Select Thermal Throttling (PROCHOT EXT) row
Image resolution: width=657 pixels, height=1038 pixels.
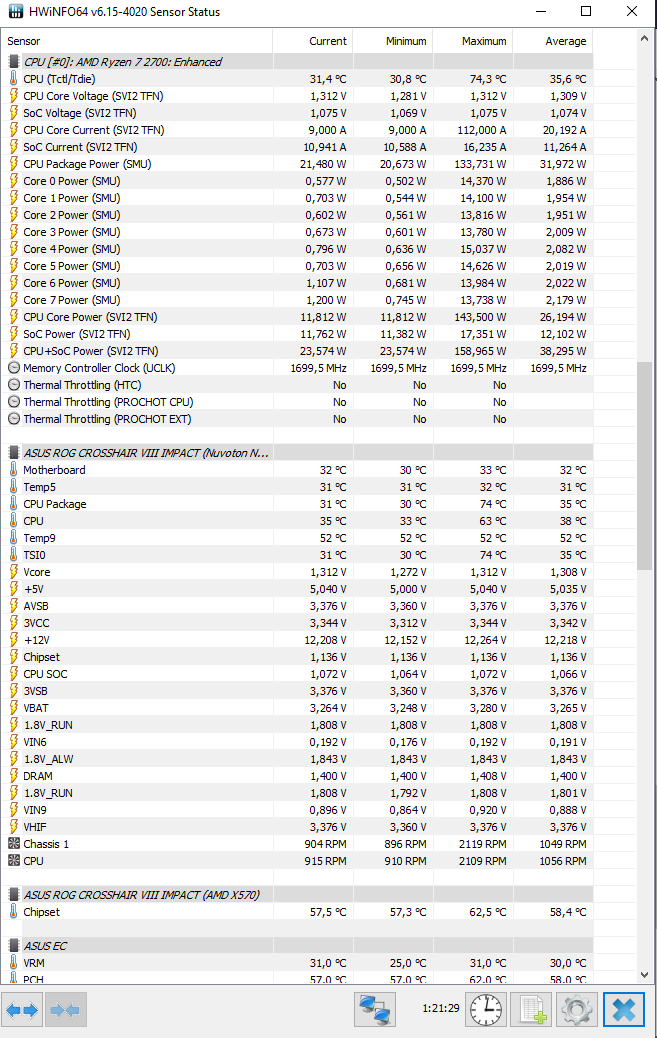pos(297,419)
